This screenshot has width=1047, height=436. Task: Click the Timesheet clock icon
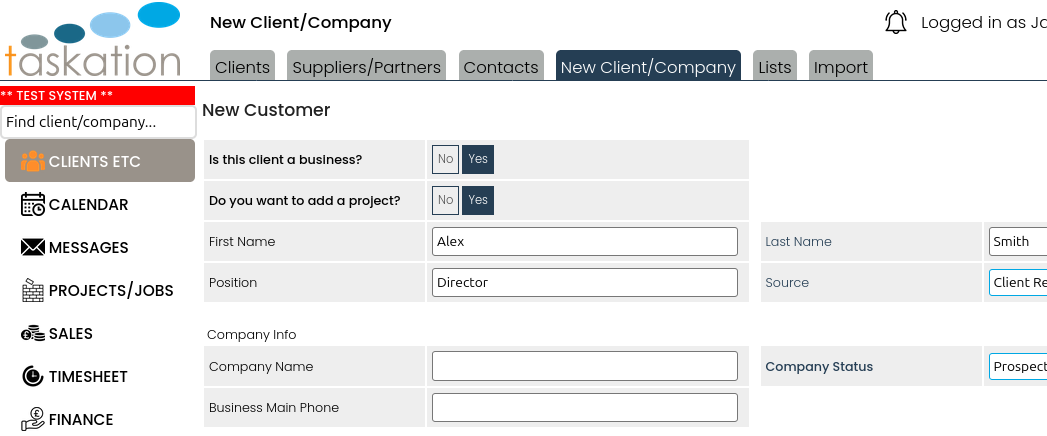(33, 376)
